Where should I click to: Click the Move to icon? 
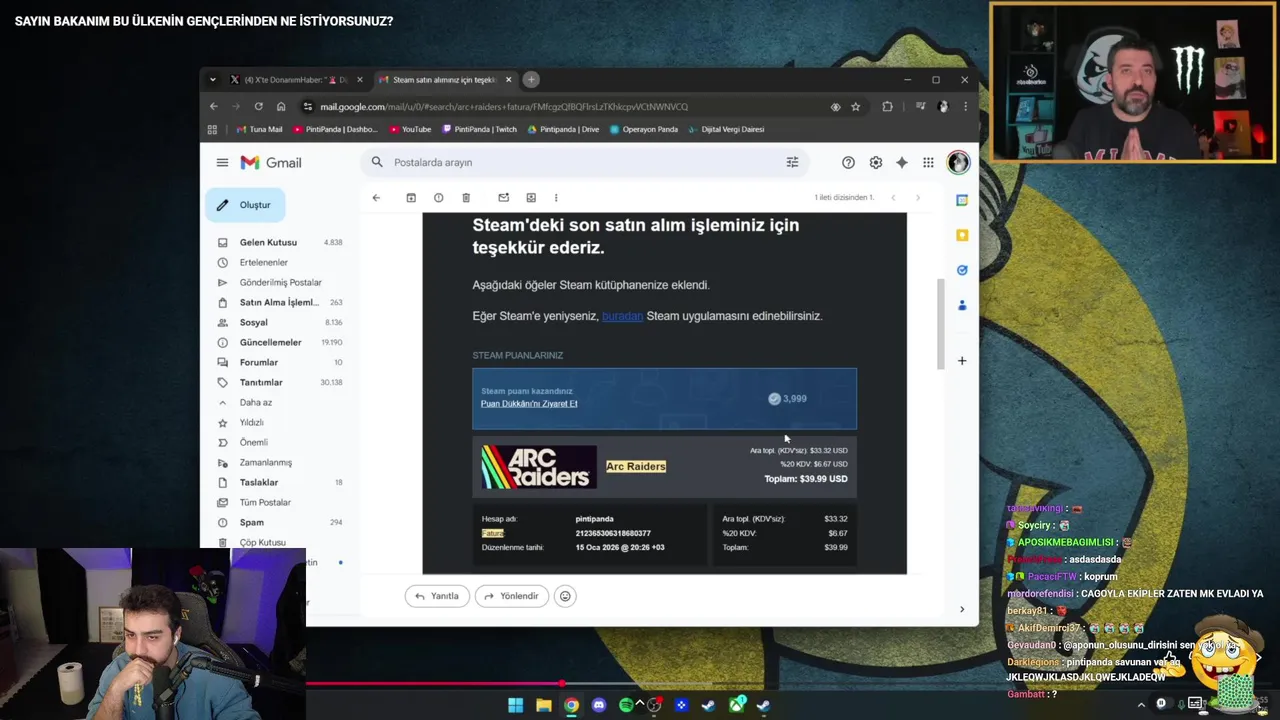tap(531, 197)
